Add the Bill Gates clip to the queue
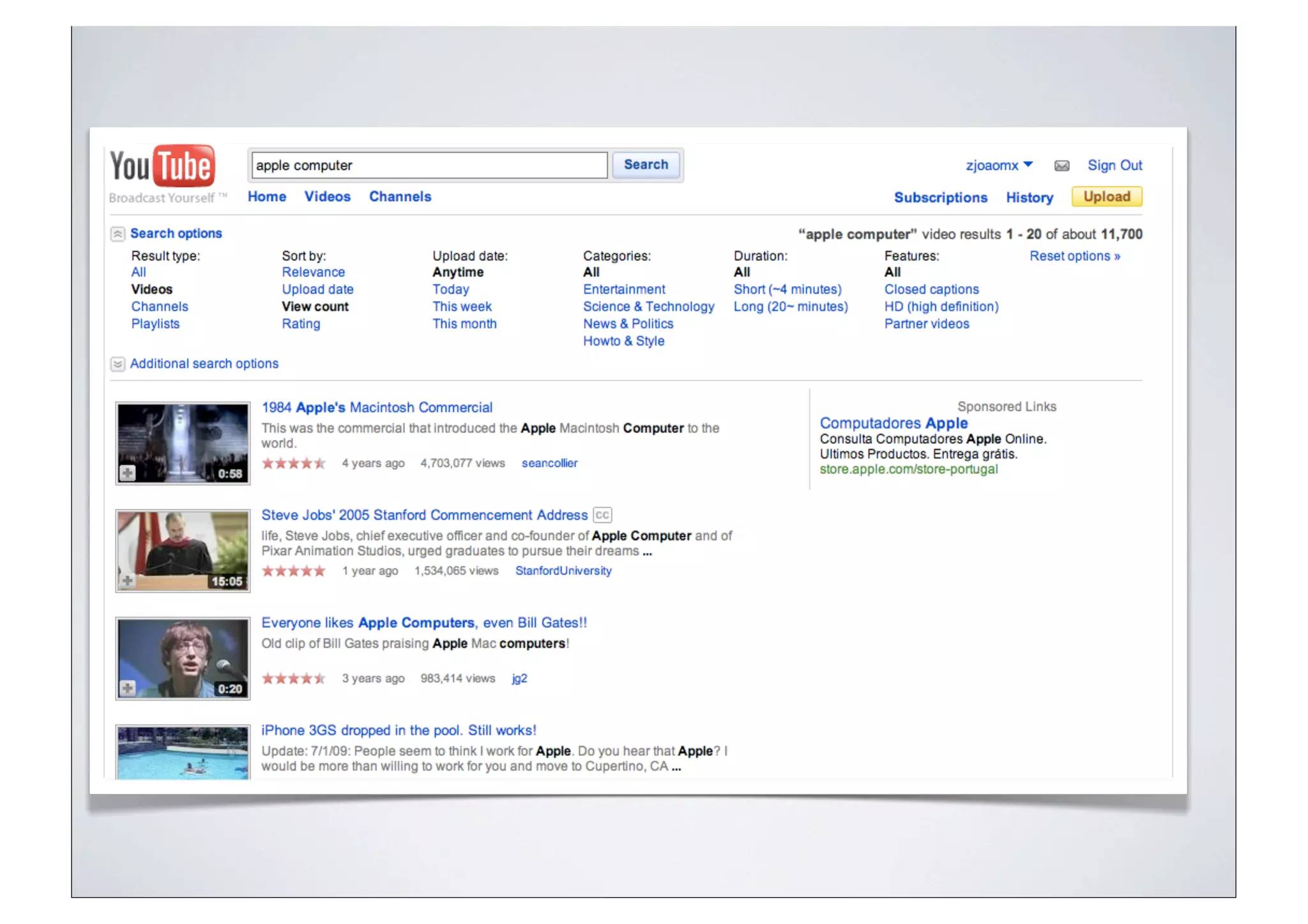The image size is (1308, 924). click(128, 688)
